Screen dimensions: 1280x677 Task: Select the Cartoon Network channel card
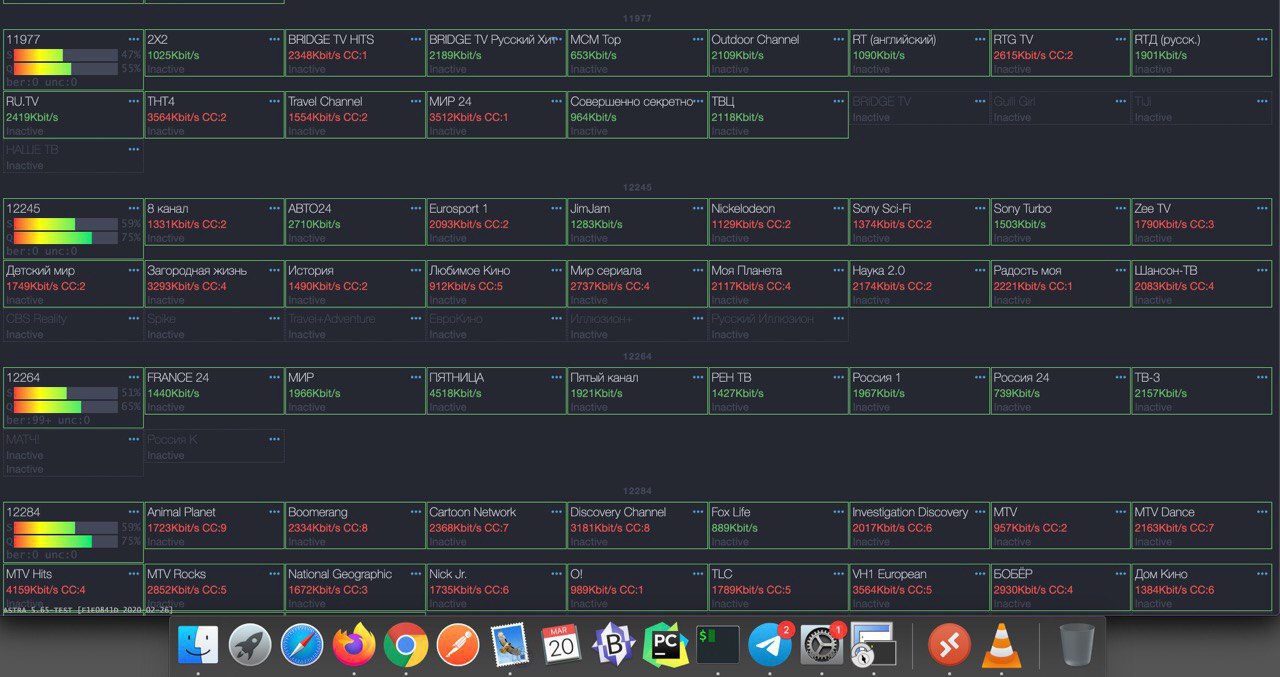tap(496, 526)
